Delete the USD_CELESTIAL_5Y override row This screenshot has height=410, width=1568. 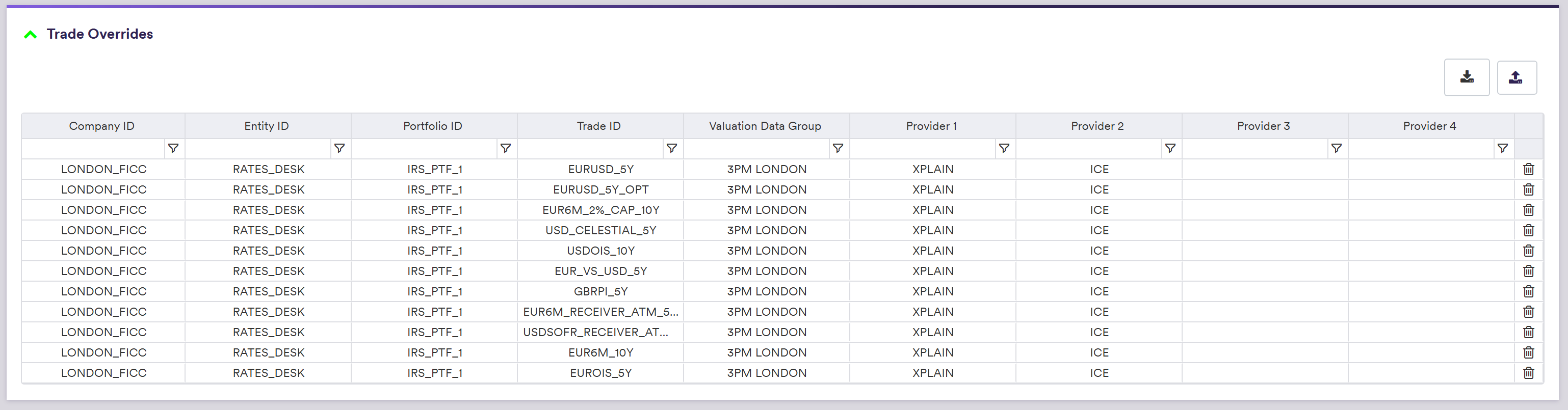click(1528, 231)
